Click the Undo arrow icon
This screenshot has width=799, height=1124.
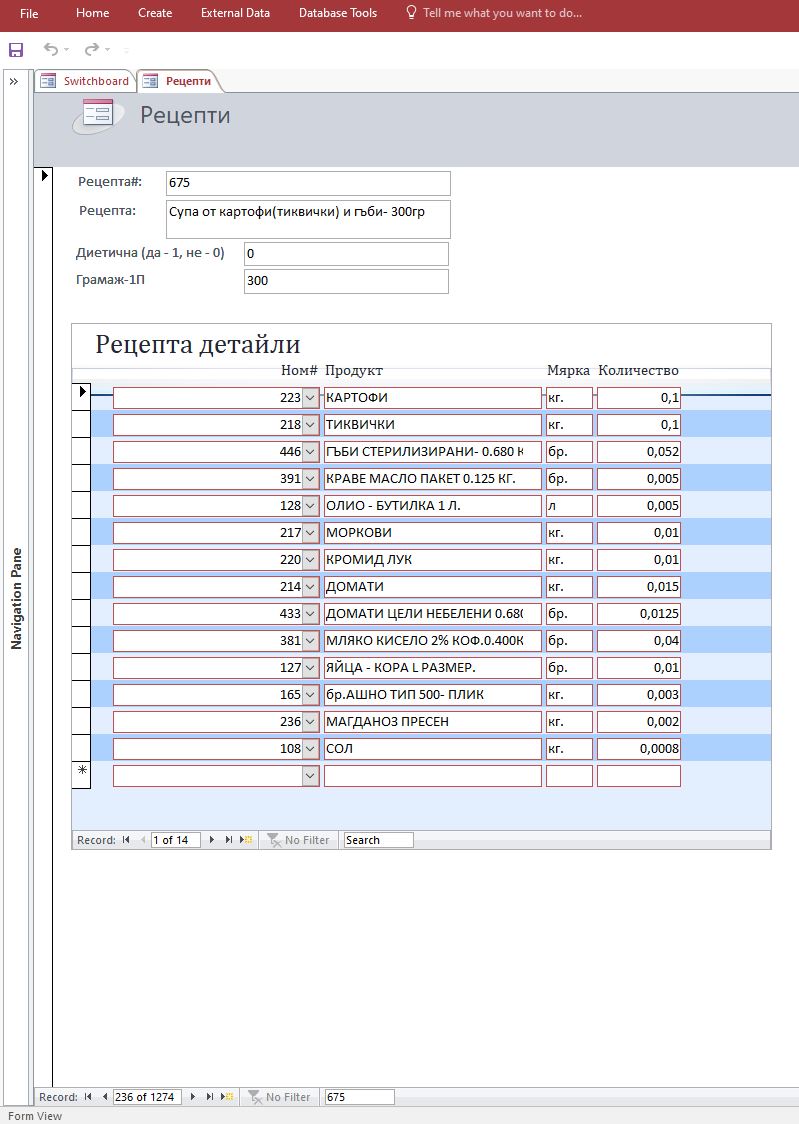[x=51, y=49]
